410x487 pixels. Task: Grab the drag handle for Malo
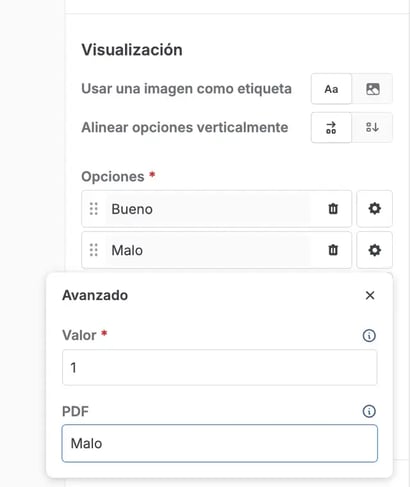point(94,250)
